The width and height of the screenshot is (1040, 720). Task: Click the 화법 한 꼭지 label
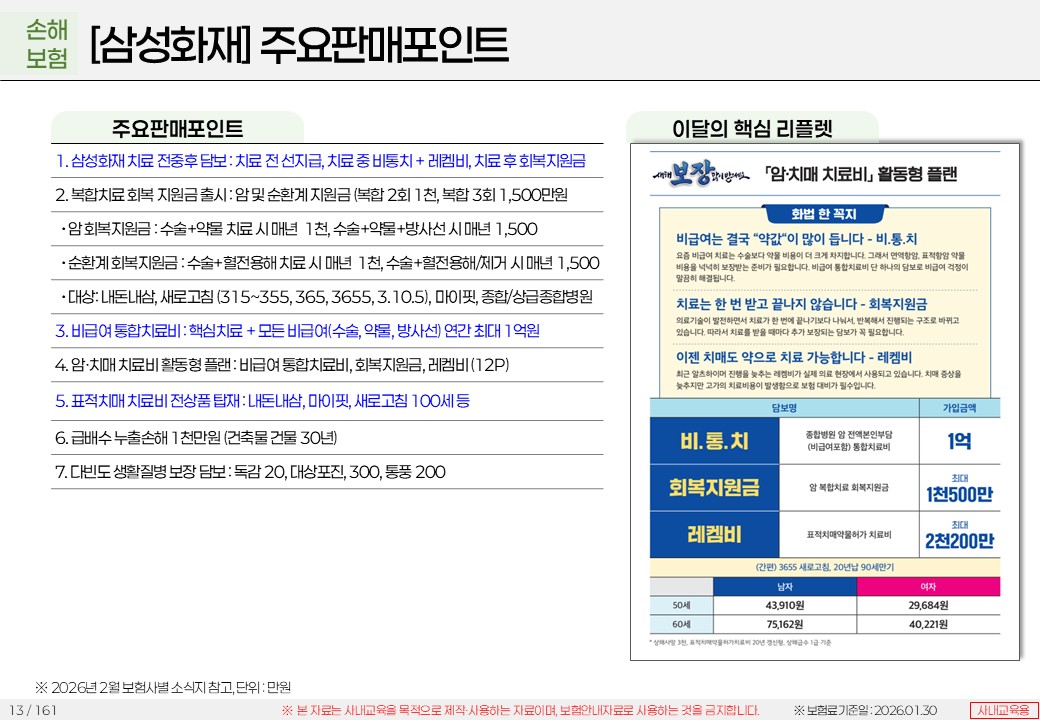pyautogui.click(x=824, y=213)
